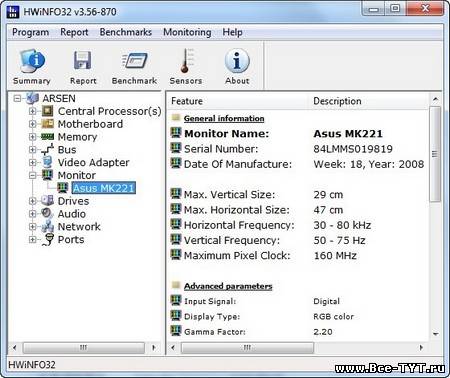The height and width of the screenshot is (378, 450).
Task: Open the Report menu
Action: [74, 32]
